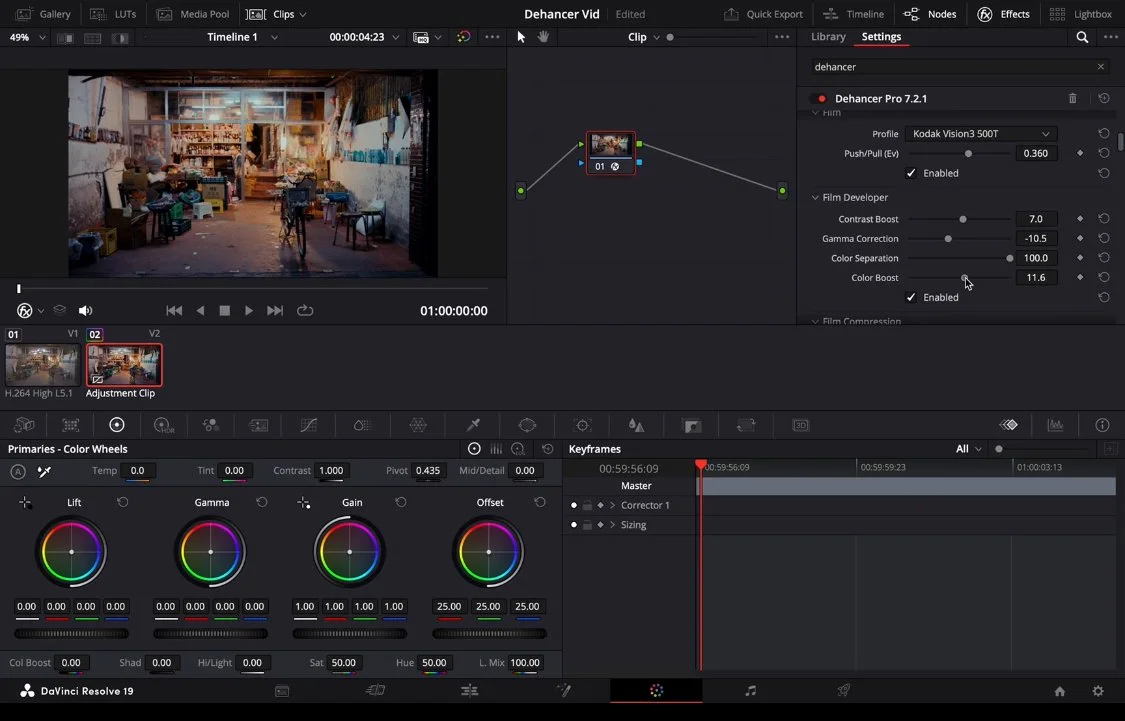The height and width of the screenshot is (721, 1125).
Task: Open the Profile Kodak Vision3 500T dropdown
Action: coord(980,134)
